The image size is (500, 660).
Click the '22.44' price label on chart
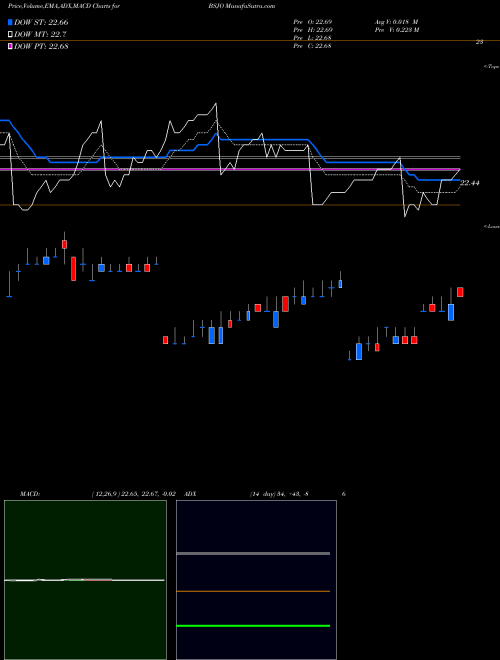coord(470,183)
